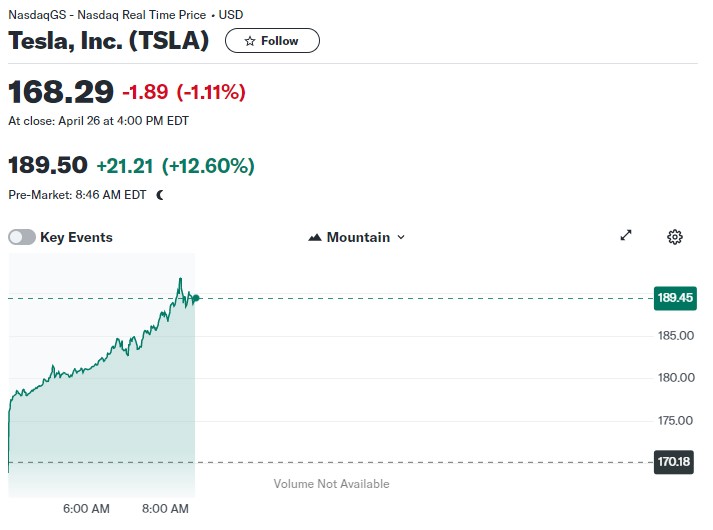Click the 175.00 price axis label
The width and height of the screenshot is (713, 530).
pos(675,420)
